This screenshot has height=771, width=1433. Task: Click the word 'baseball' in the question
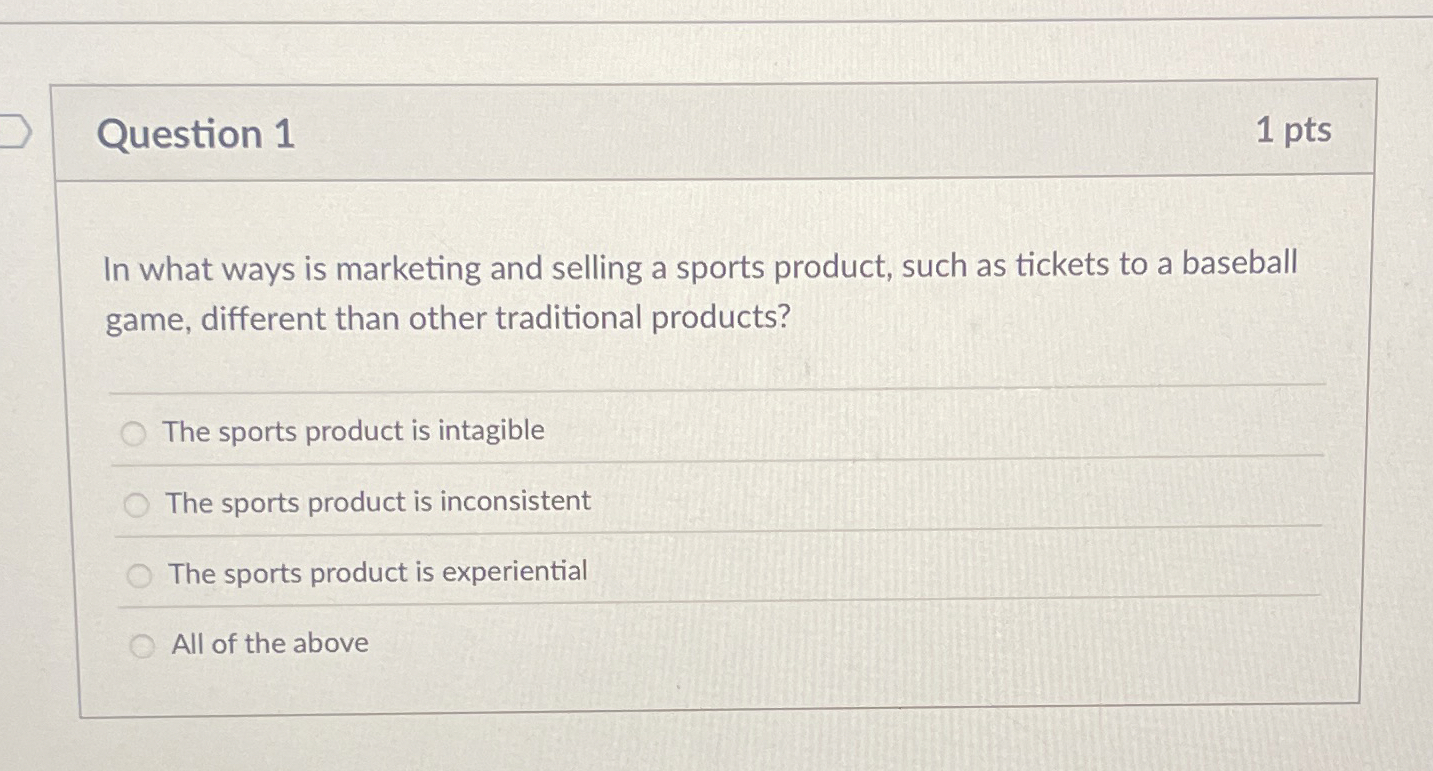[1239, 264]
